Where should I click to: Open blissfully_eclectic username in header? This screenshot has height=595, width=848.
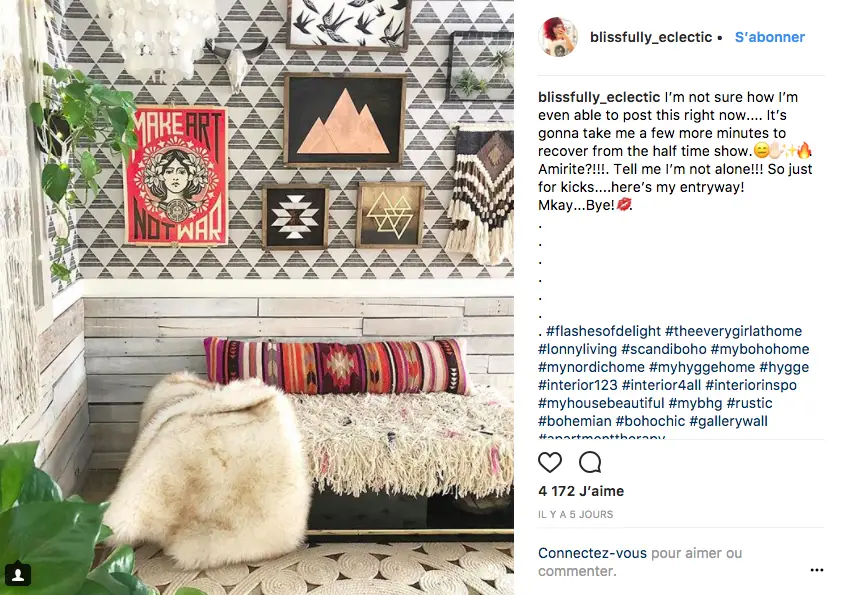[x=651, y=37]
